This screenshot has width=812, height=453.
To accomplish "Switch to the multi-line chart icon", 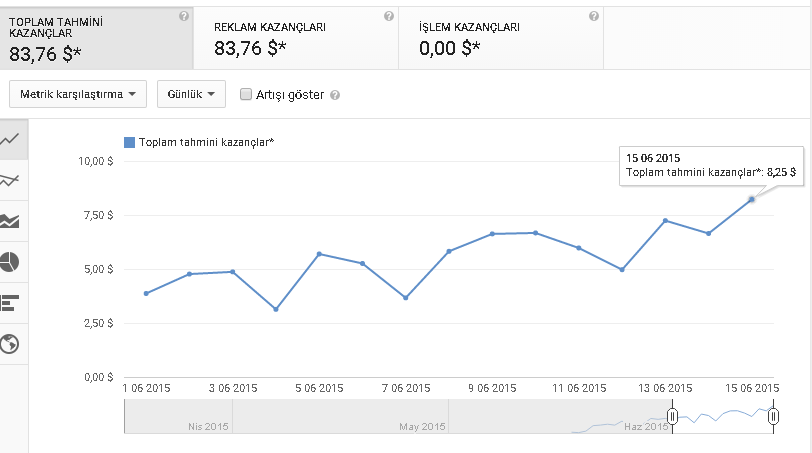I will [10, 180].
